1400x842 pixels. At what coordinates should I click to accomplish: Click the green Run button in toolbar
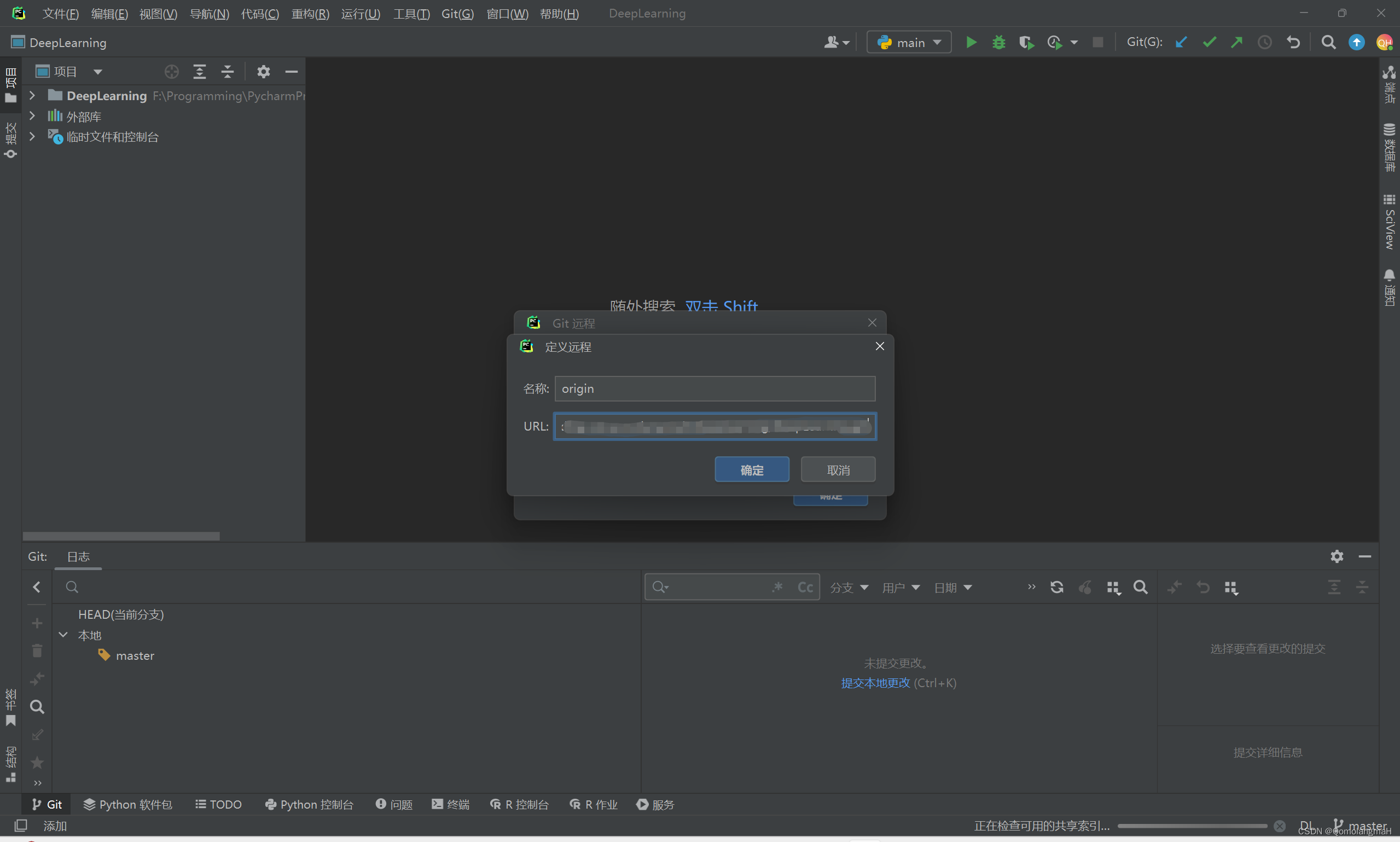coord(971,43)
